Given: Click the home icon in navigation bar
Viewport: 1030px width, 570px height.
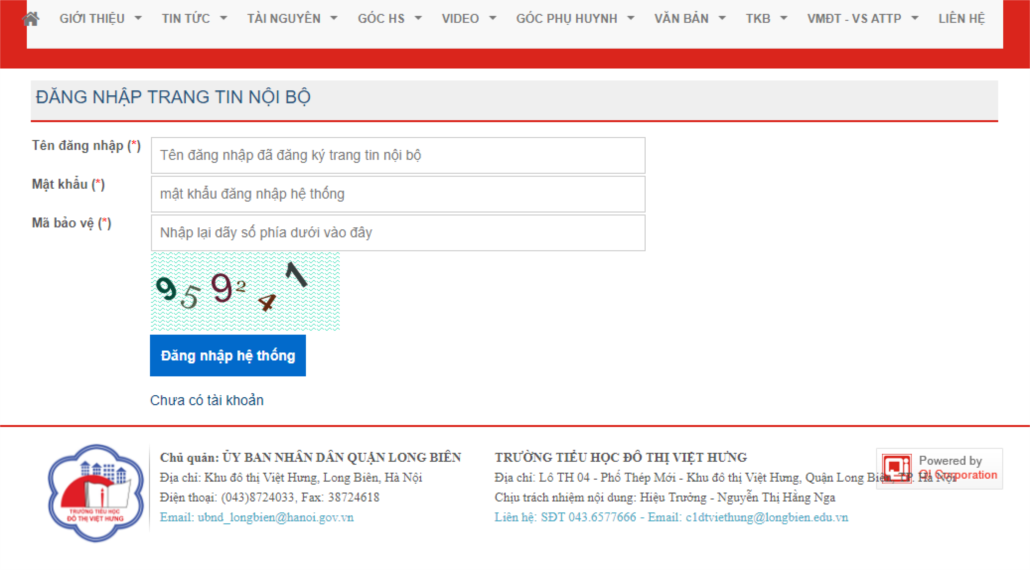Looking at the screenshot, I should pyautogui.click(x=31, y=18).
